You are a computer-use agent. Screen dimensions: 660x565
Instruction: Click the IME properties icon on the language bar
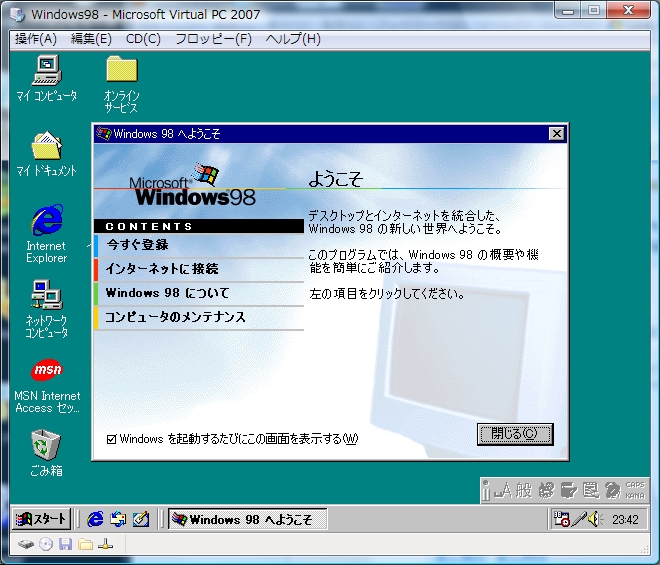(591, 490)
